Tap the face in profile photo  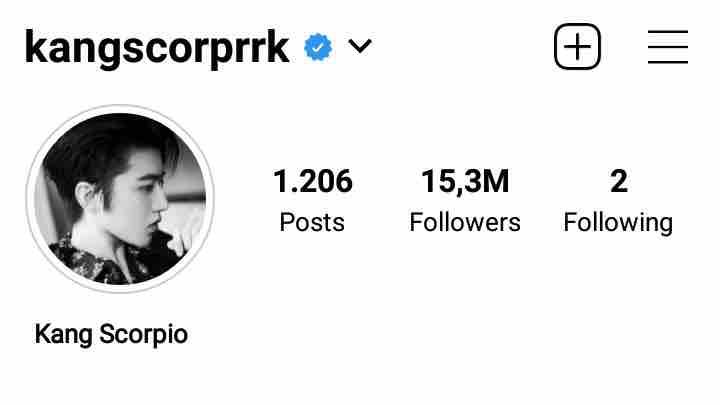coord(142,197)
